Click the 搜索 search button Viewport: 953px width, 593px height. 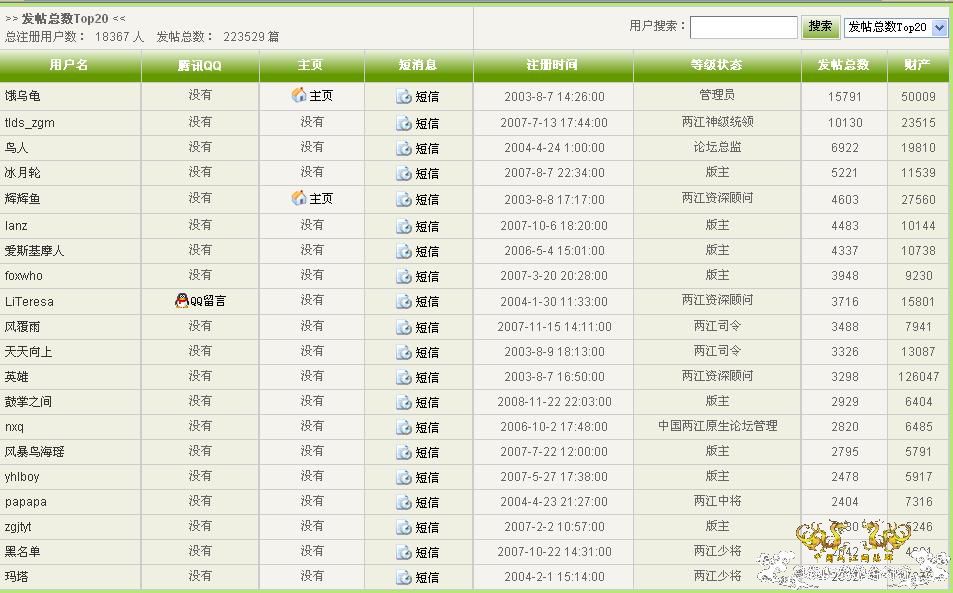(820, 27)
